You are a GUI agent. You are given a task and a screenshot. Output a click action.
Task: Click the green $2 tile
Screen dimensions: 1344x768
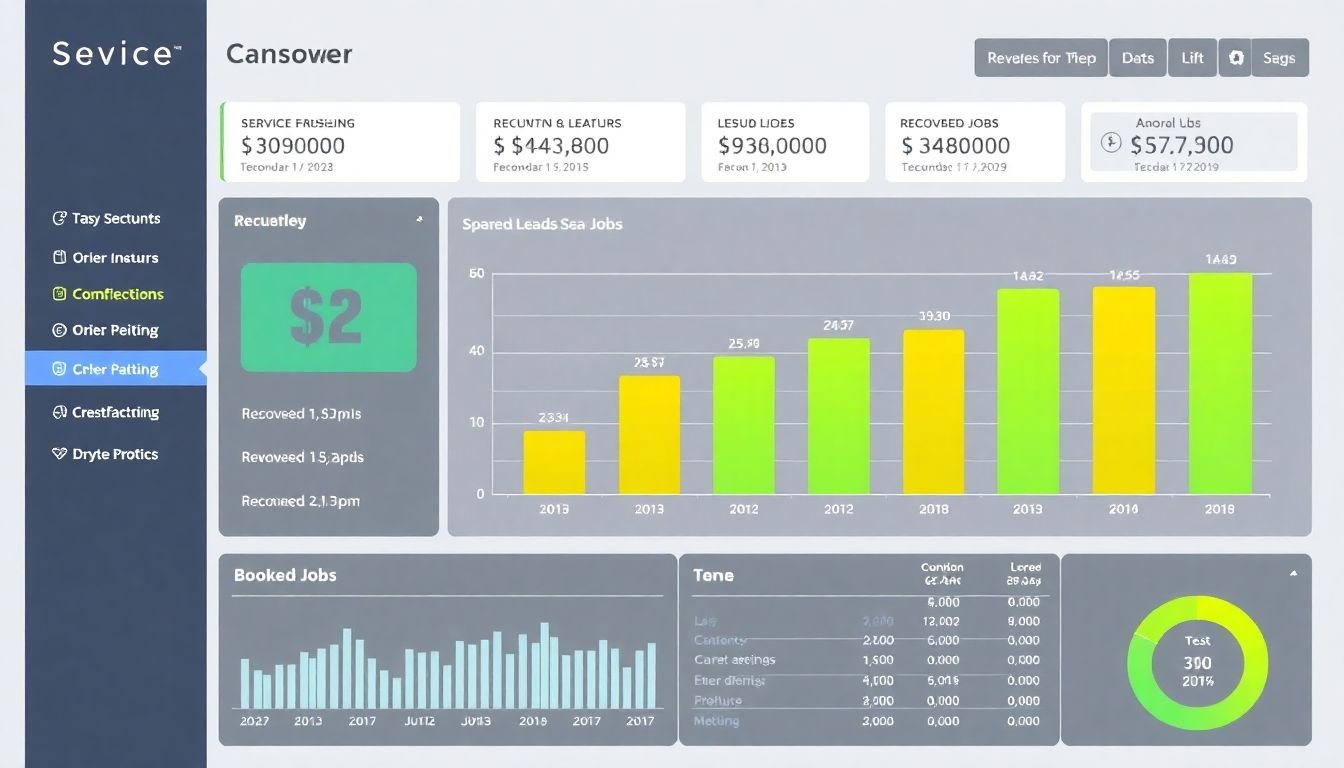click(329, 317)
